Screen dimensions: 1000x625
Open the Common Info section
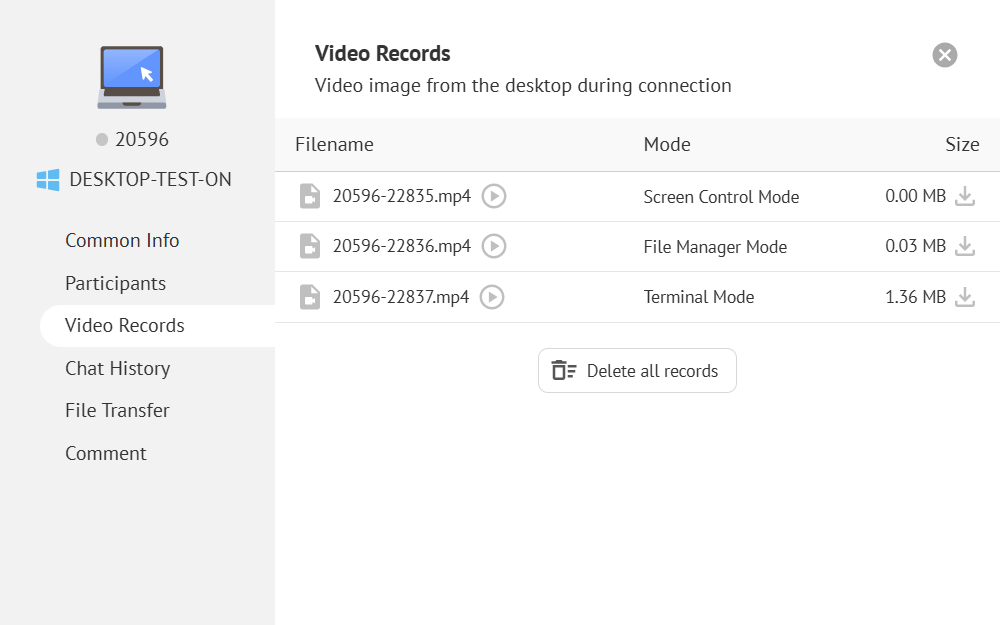[x=122, y=241]
